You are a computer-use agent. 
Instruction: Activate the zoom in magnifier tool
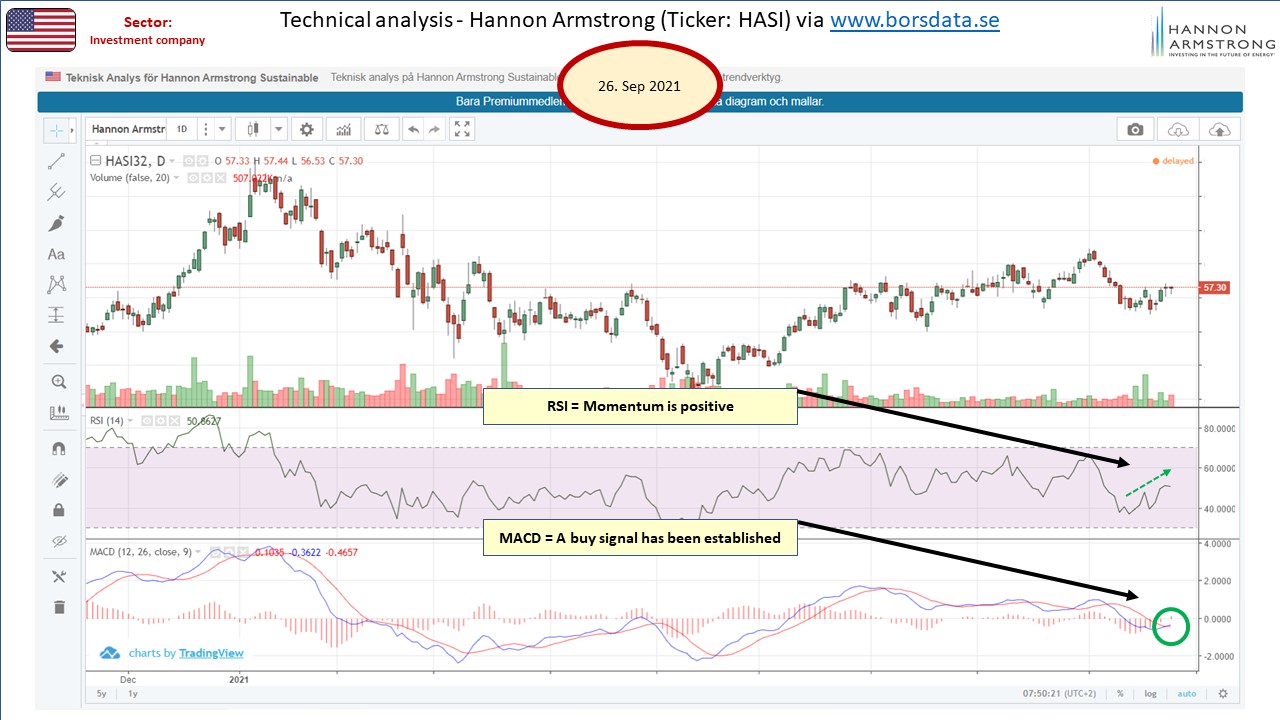tap(57, 381)
